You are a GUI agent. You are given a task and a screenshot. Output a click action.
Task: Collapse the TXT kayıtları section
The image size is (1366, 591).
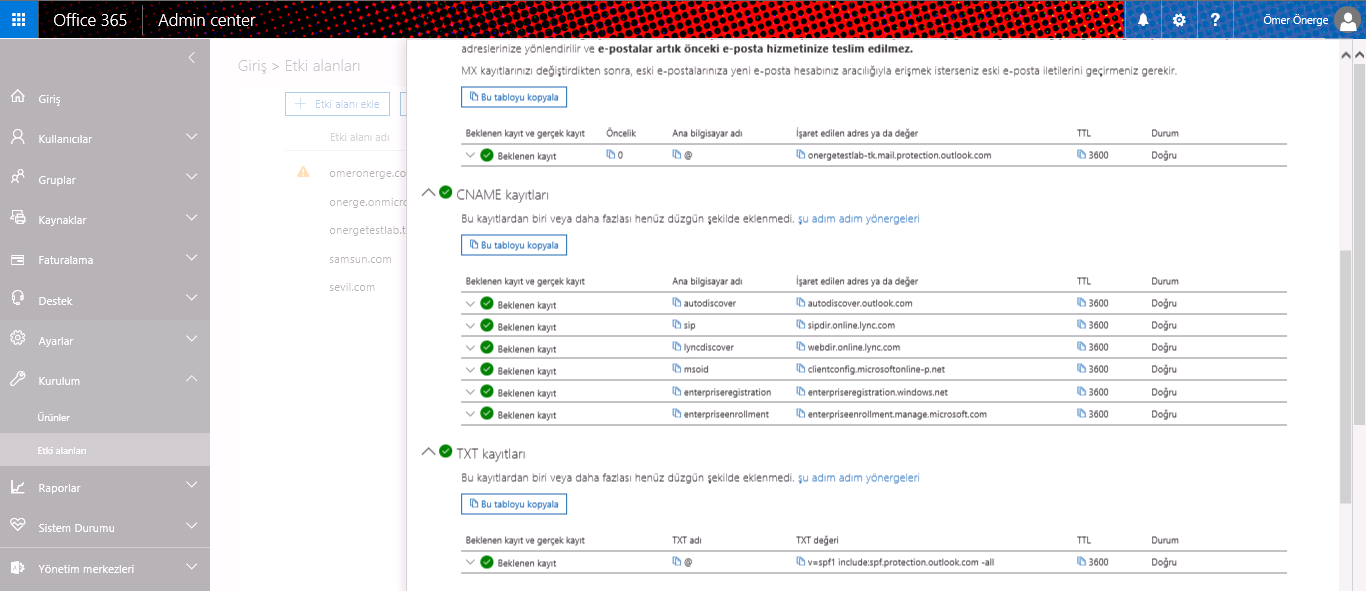coord(428,451)
